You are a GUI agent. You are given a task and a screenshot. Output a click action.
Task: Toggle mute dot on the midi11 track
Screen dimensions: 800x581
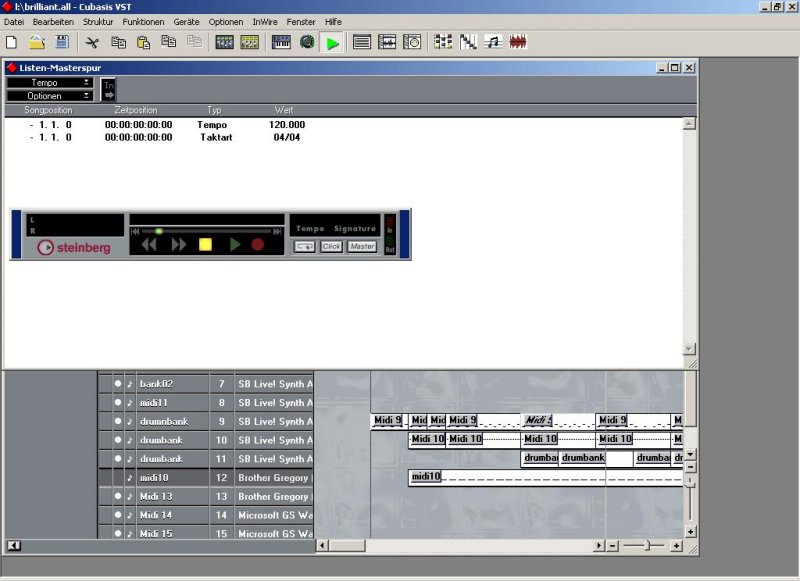118,402
